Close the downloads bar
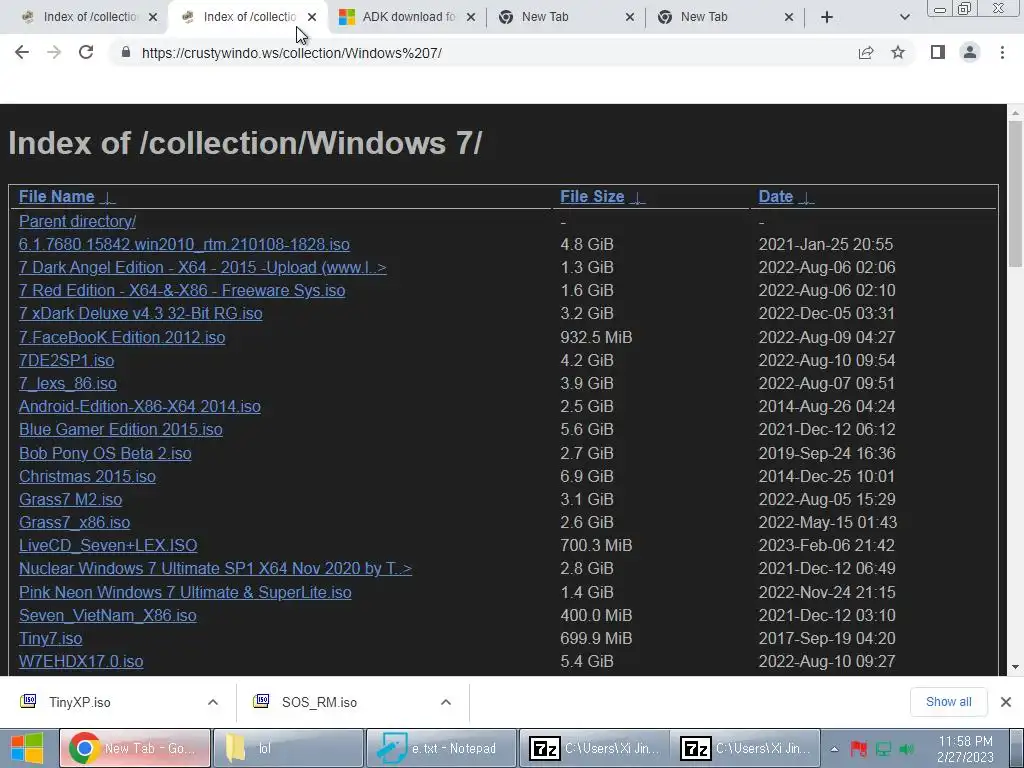Image resolution: width=1024 pixels, height=768 pixels. (1006, 702)
